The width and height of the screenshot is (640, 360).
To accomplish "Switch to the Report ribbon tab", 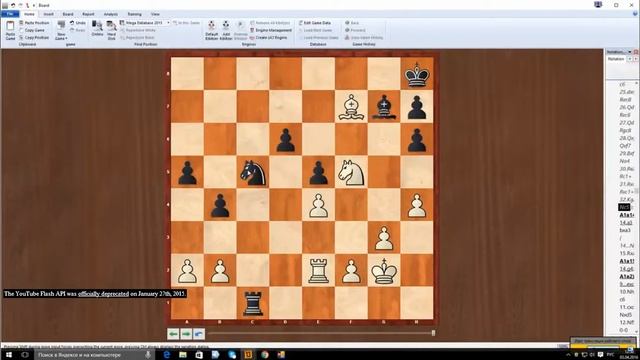I will [x=88, y=14].
